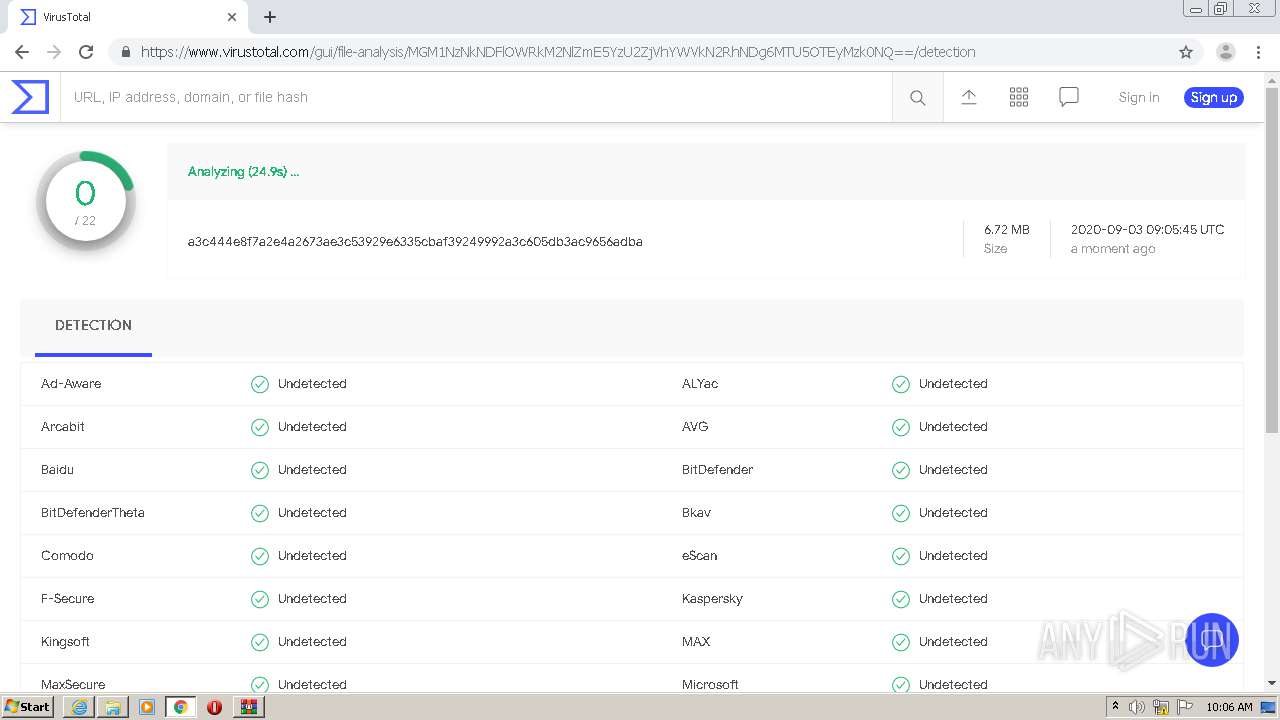Open the media player taskbar icon
This screenshot has width=1280, height=720.
(x=147, y=707)
